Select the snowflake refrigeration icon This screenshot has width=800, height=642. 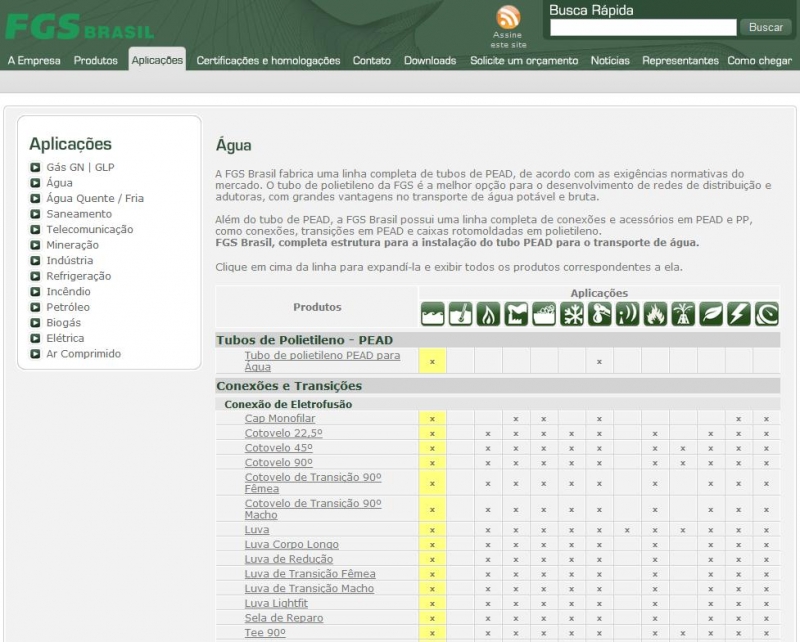[x=571, y=313]
